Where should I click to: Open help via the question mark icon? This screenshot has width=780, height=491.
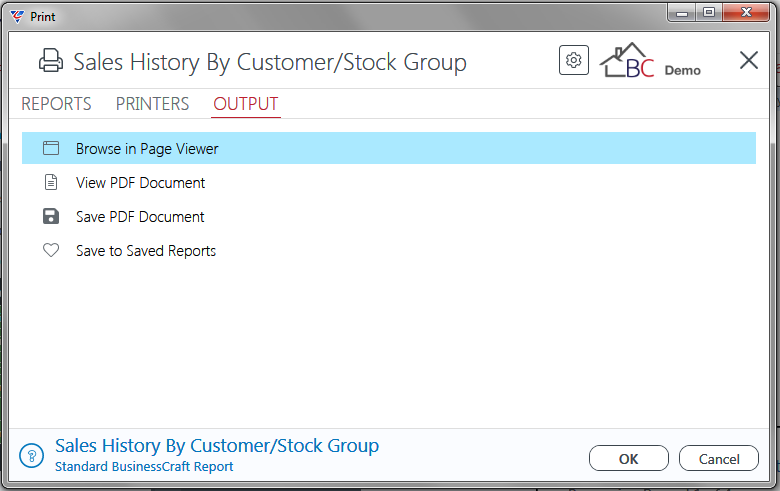pyautogui.click(x=32, y=456)
